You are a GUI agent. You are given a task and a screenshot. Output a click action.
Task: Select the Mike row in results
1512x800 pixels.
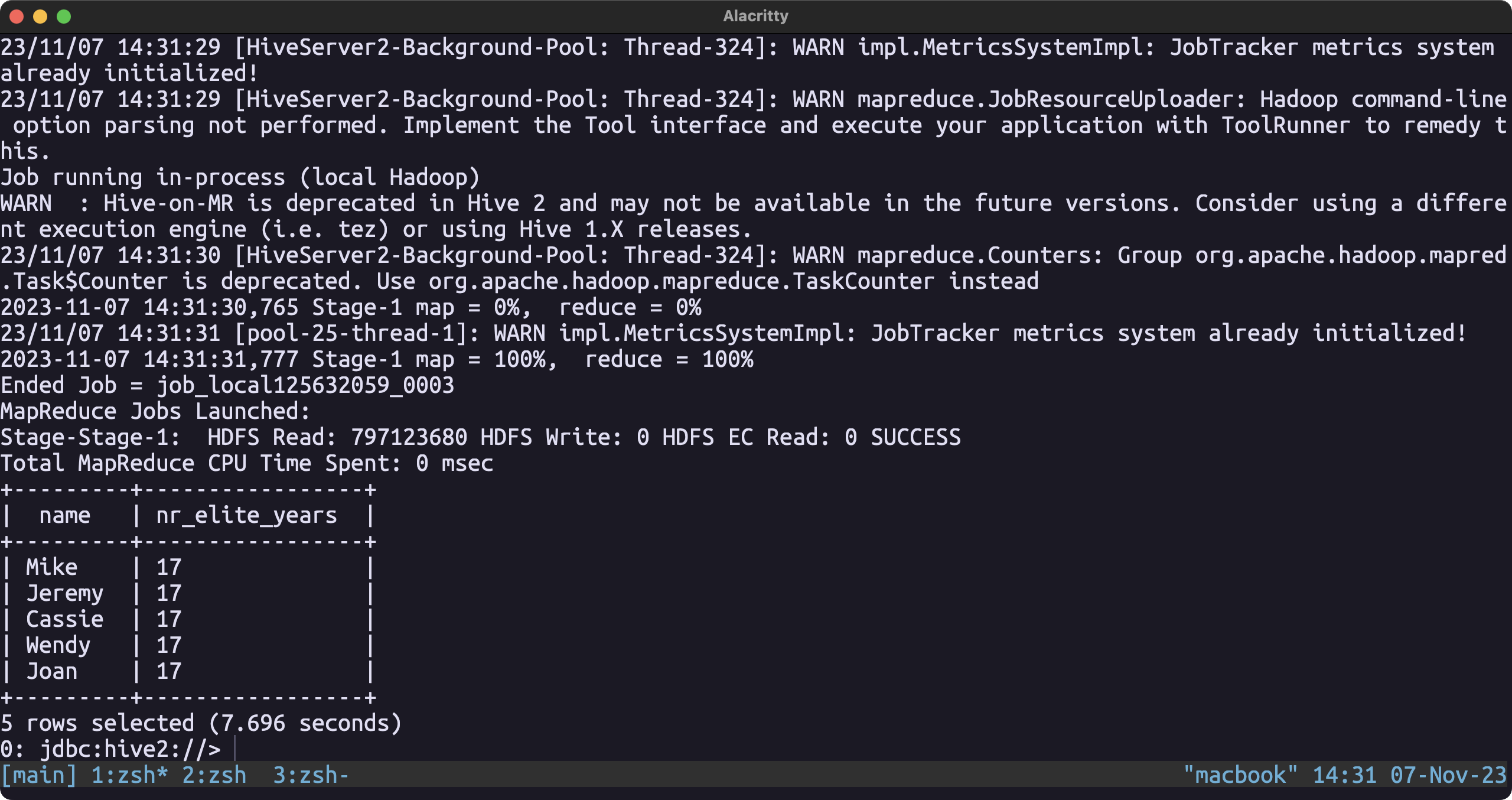click(x=52, y=567)
